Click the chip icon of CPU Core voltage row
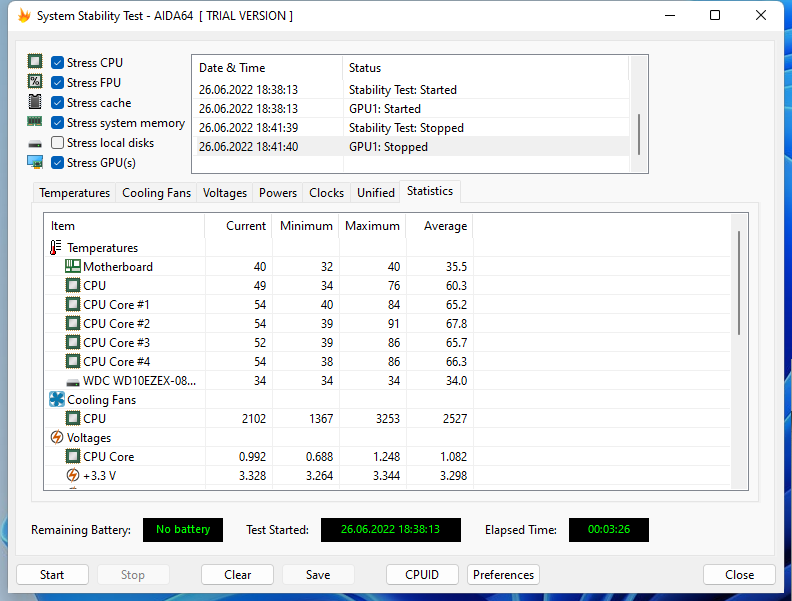This screenshot has width=792, height=601. 73,457
